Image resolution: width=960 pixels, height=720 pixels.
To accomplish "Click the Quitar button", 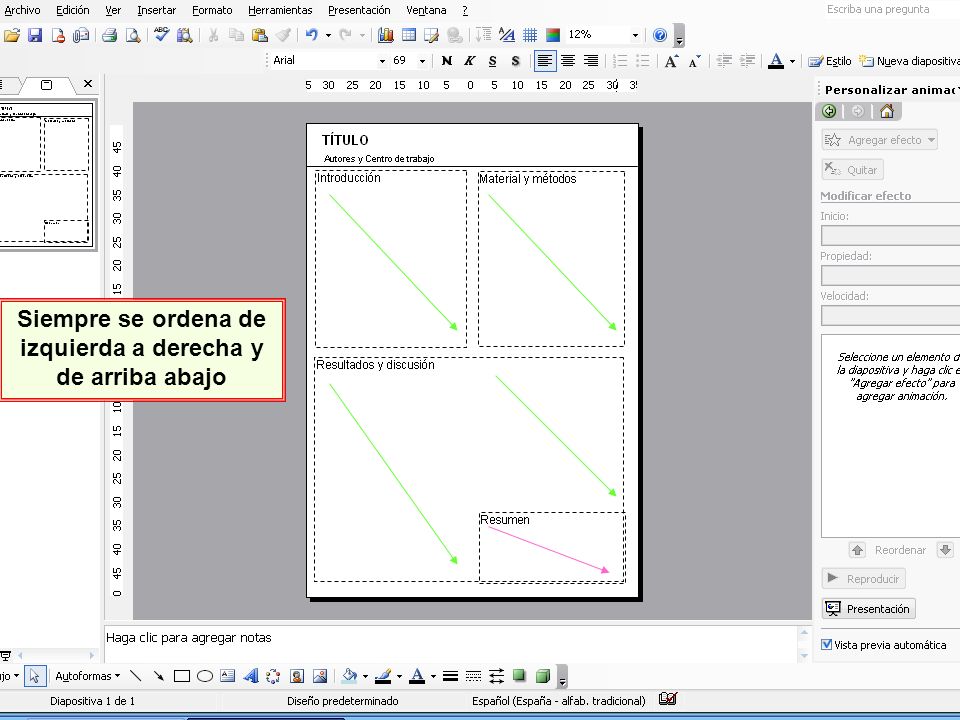I will tap(852, 170).
